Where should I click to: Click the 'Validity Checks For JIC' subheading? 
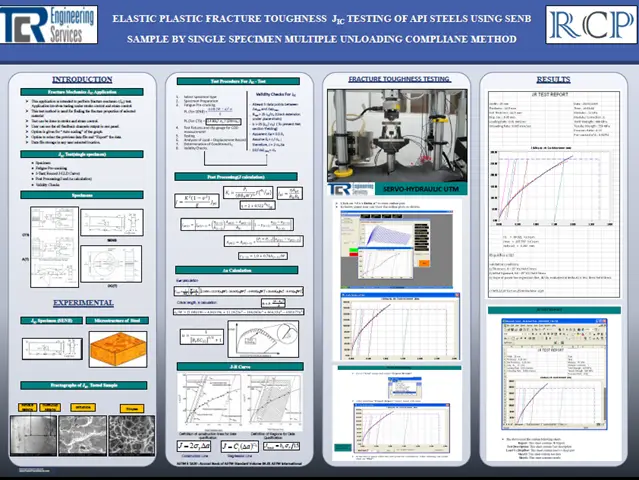click(276, 95)
